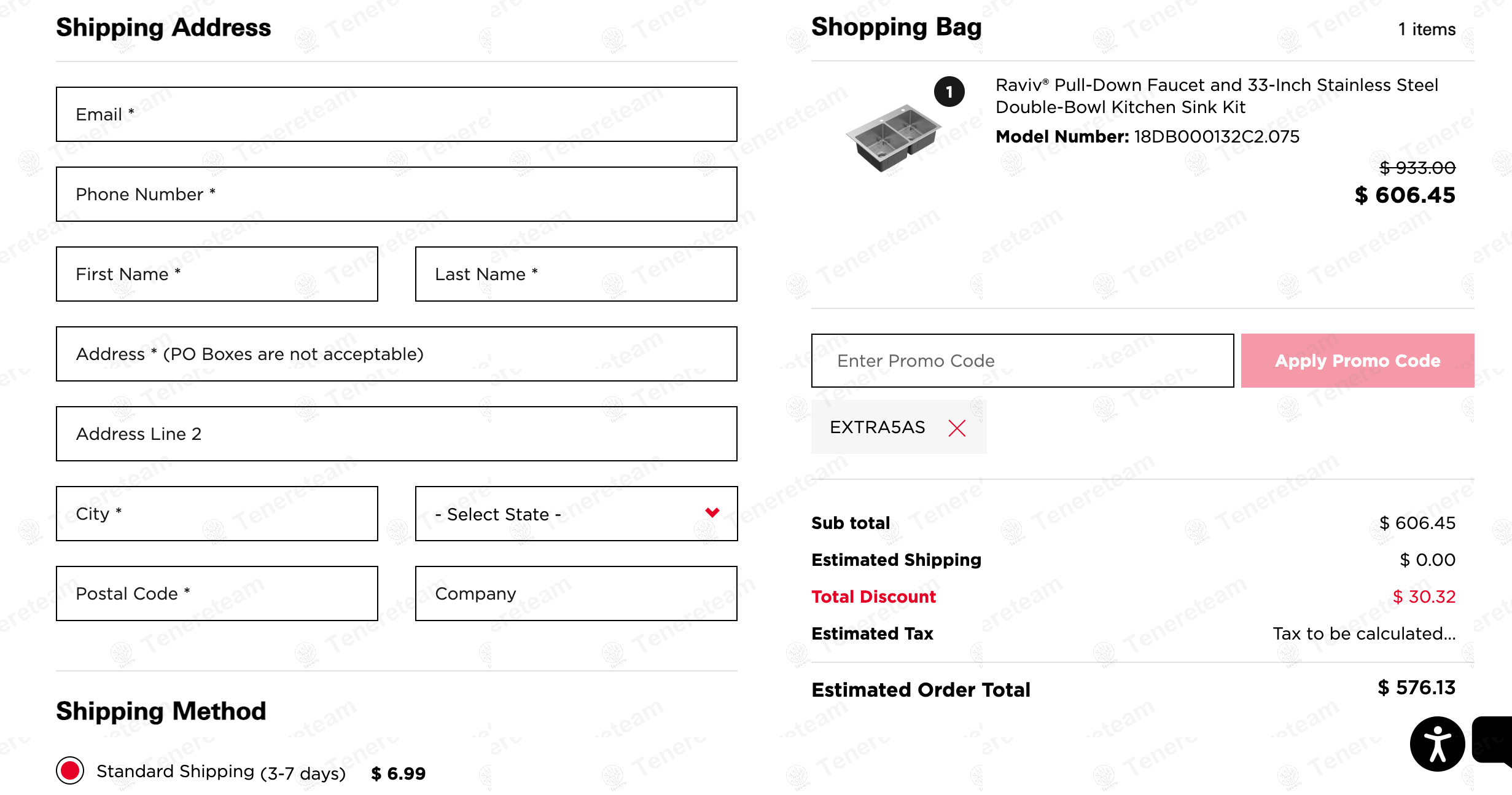Focus the City input field
Screen dimensions: 1512x795
click(x=217, y=514)
